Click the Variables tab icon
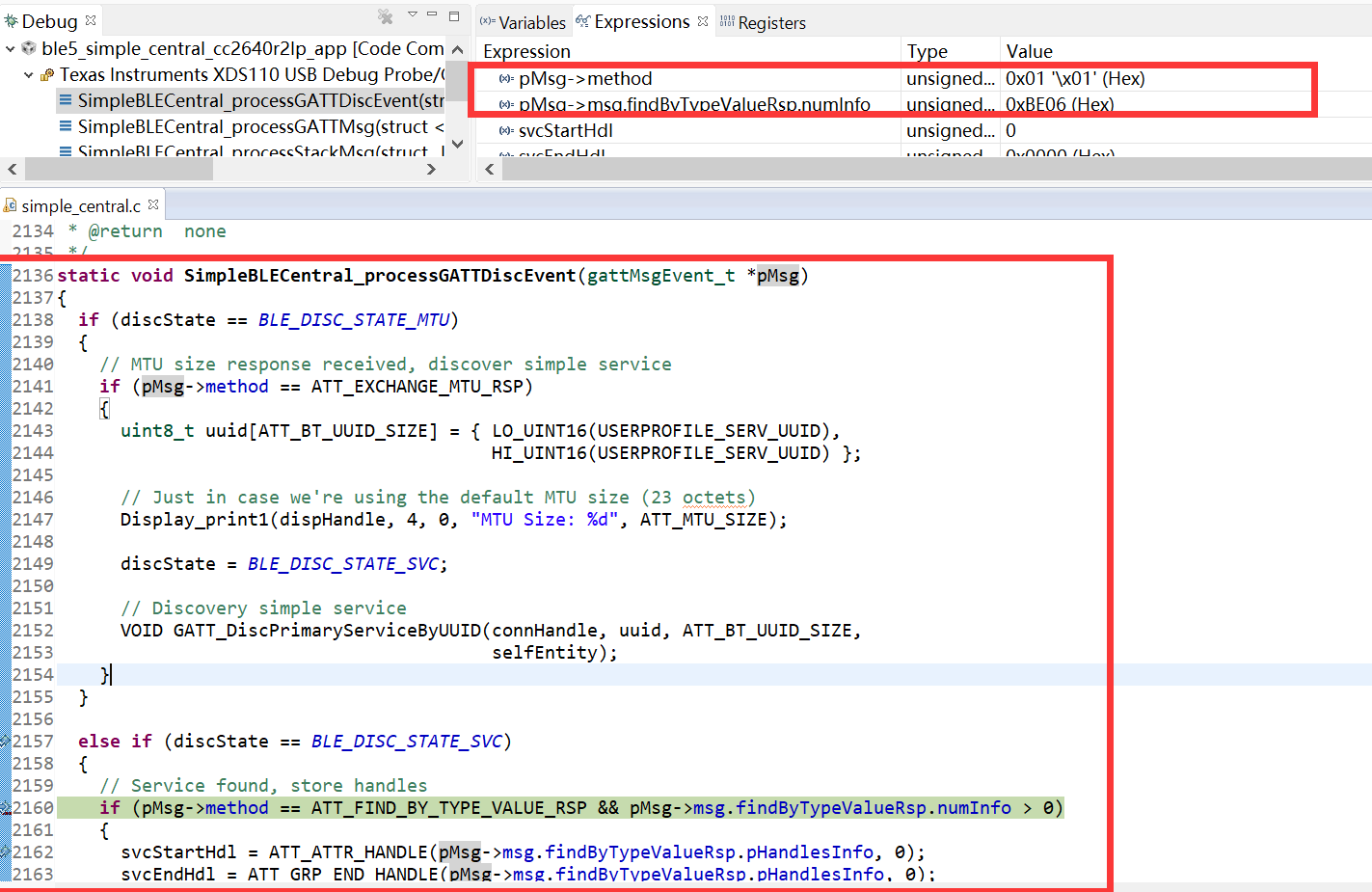1372x892 pixels. pyautogui.click(x=488, y=21)
